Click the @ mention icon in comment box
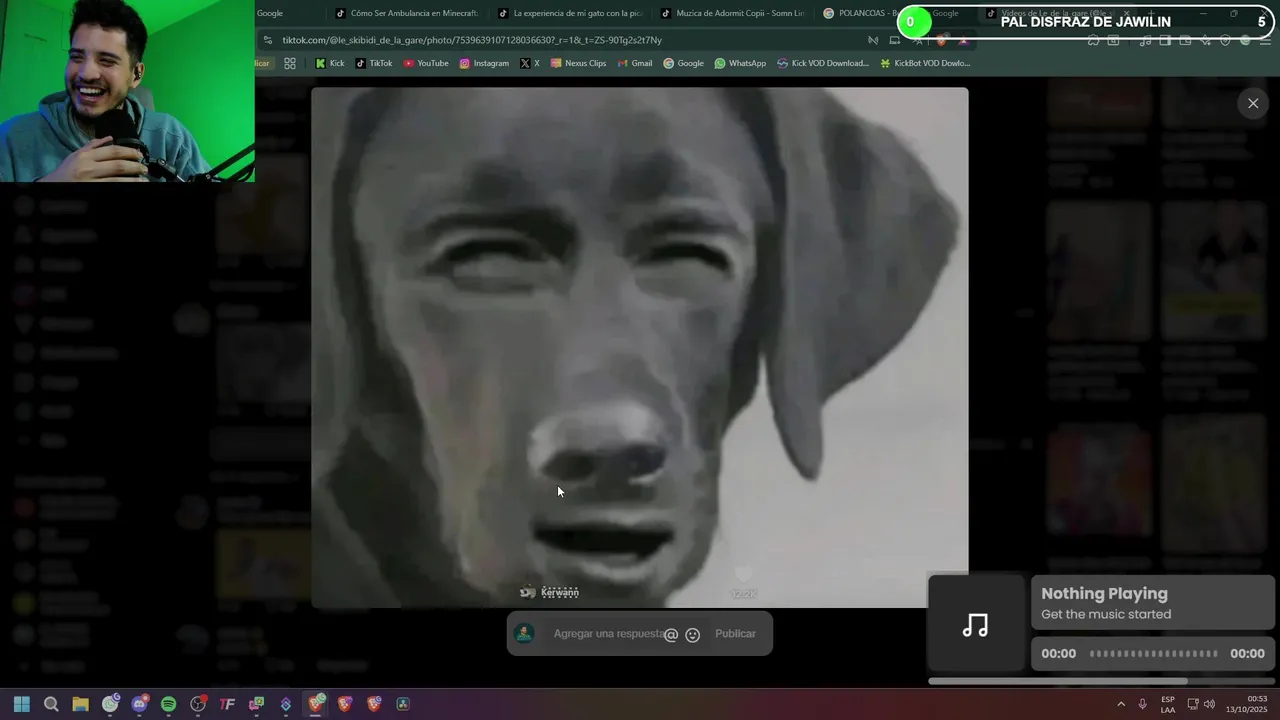This screenshot has height=720, width=1280. click(671, 634)
